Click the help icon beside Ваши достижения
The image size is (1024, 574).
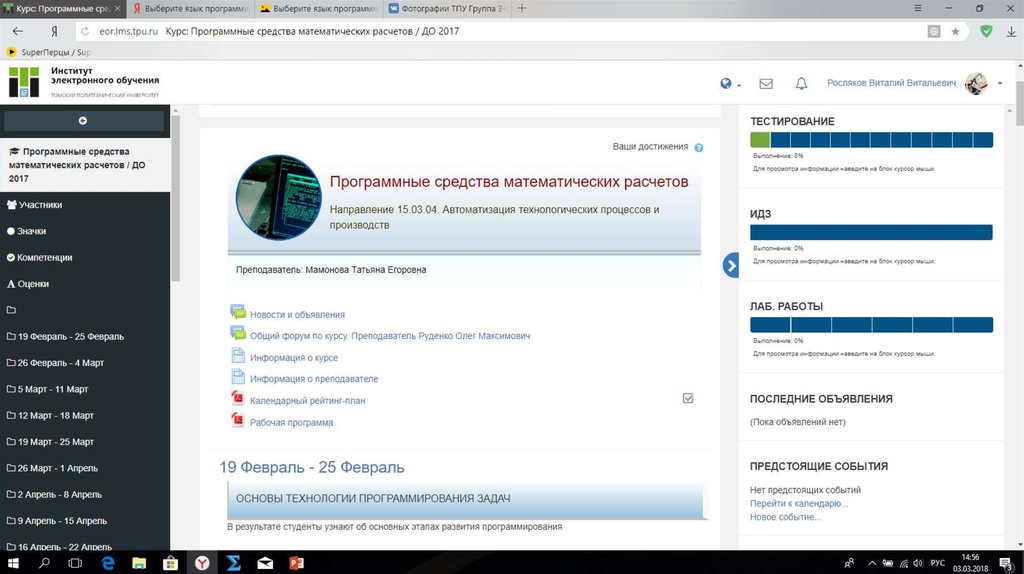pyautogui.click(x=699, y=147)
